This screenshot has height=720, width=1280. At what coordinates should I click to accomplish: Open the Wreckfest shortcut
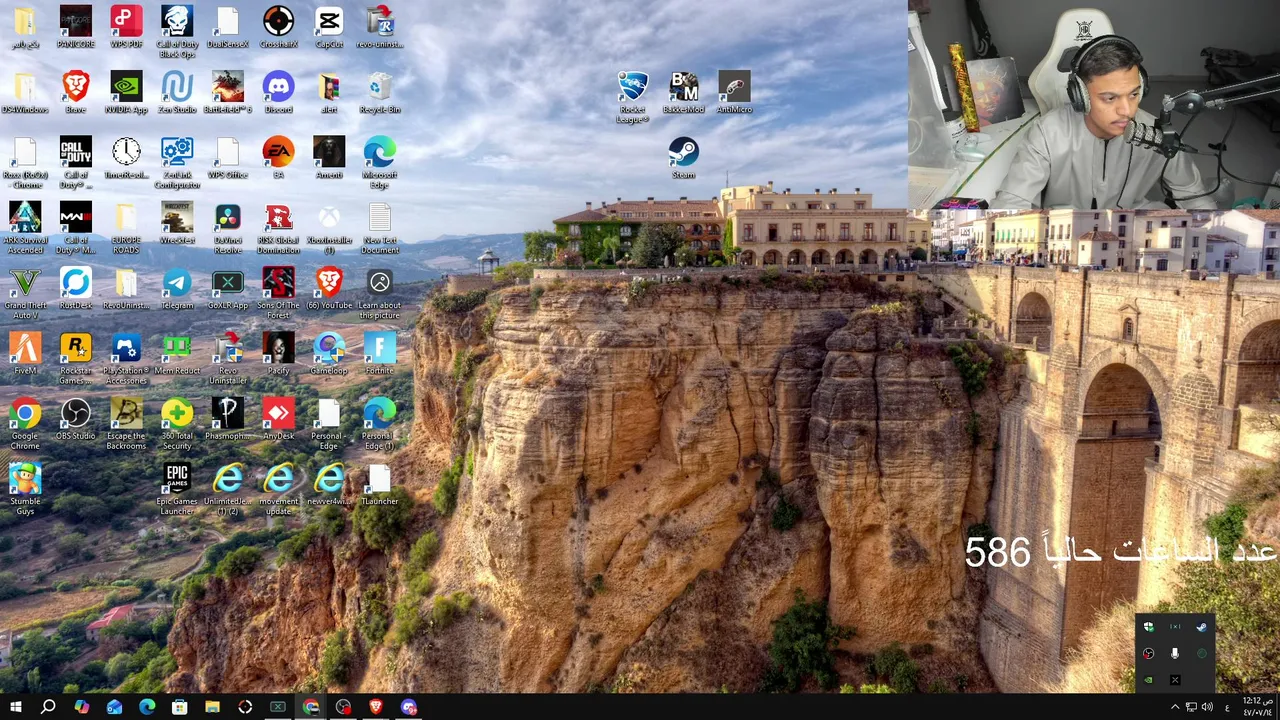click(x=177, y=222)
